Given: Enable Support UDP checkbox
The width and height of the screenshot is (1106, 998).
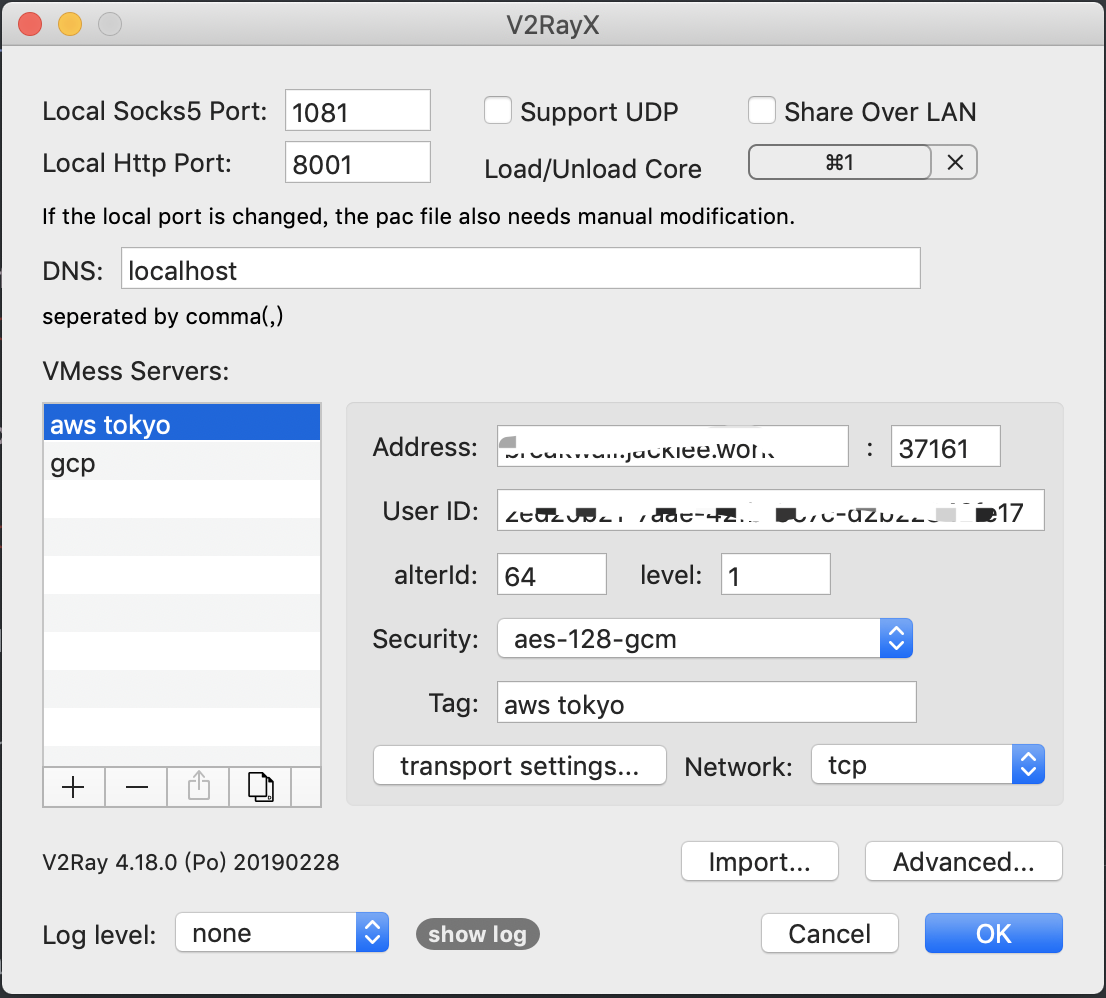Looking at the screenshot, I should pos(498,110).
